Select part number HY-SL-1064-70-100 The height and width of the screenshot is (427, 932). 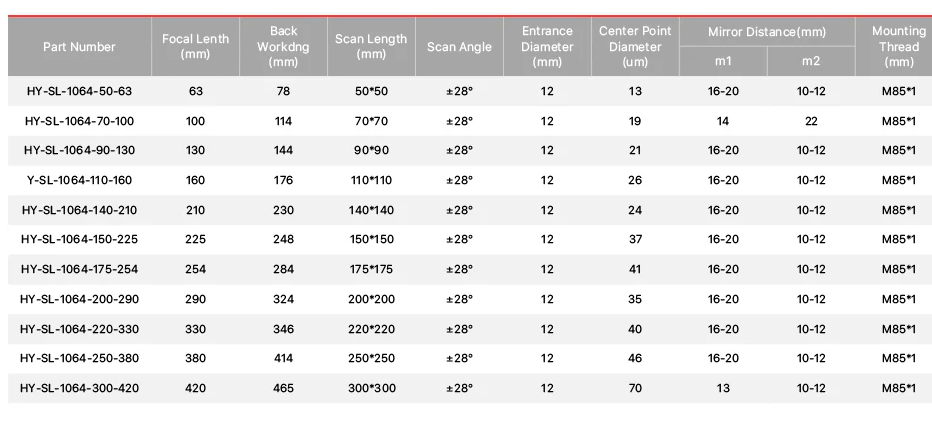[x=79, y=121]
